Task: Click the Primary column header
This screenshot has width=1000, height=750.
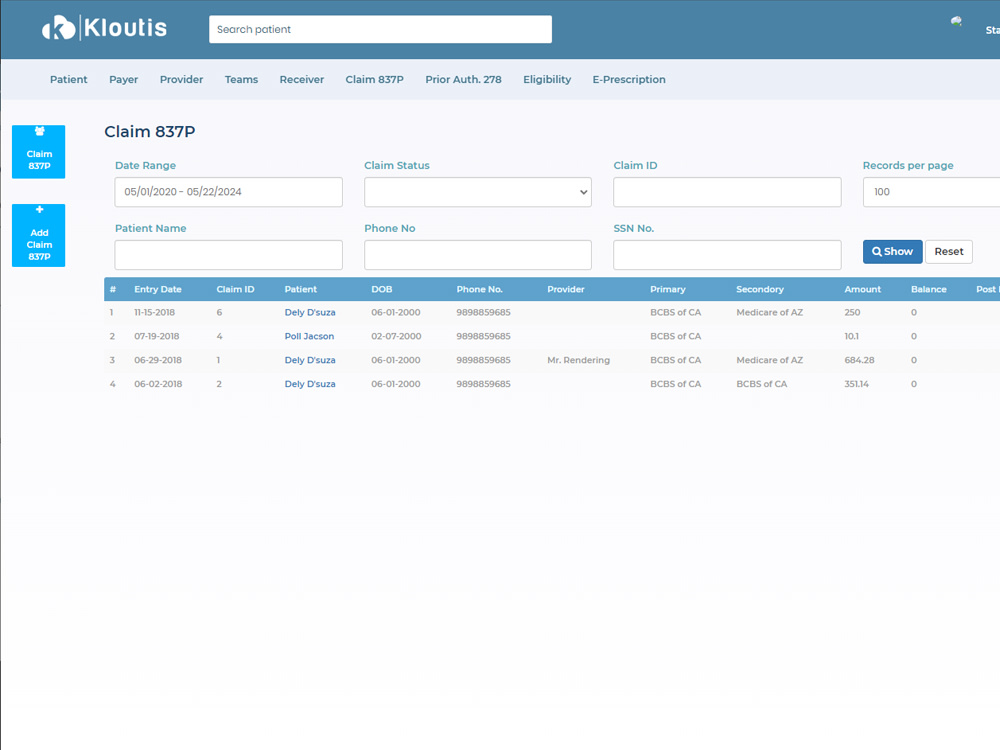Action: tap(668, 289)
